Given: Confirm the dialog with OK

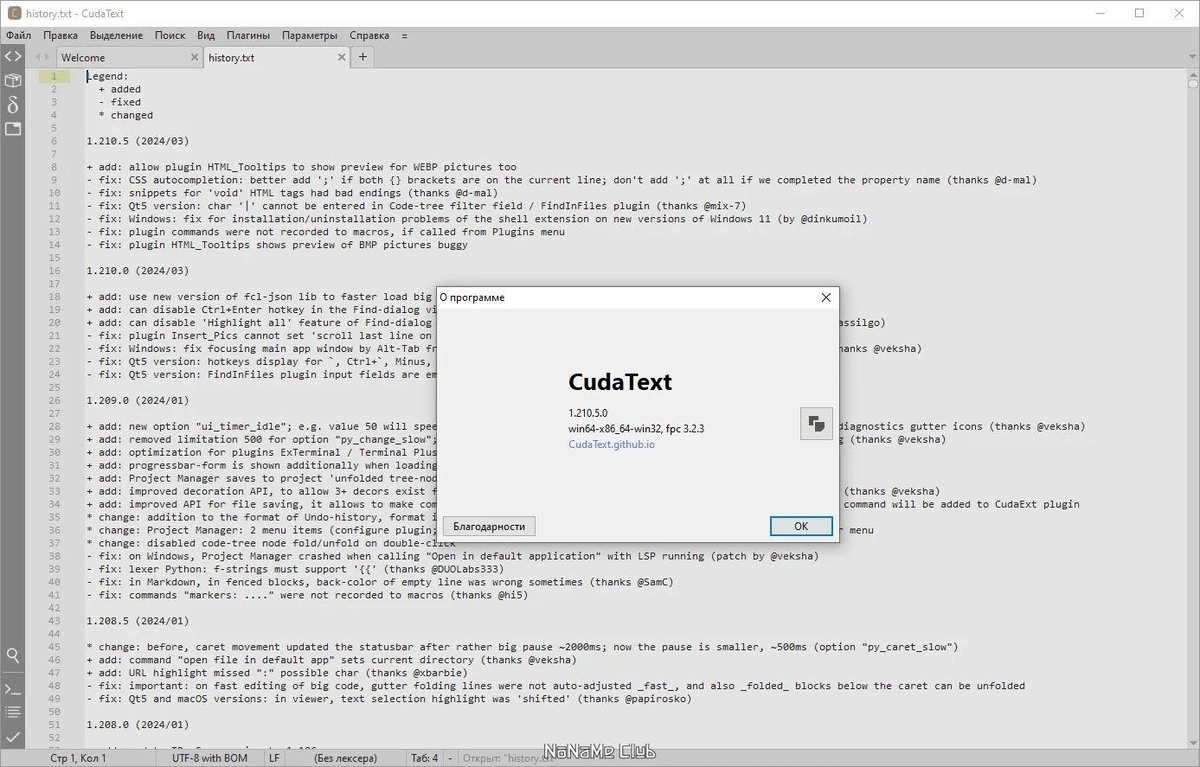Looking at the screenshot, I should point(801,526).
